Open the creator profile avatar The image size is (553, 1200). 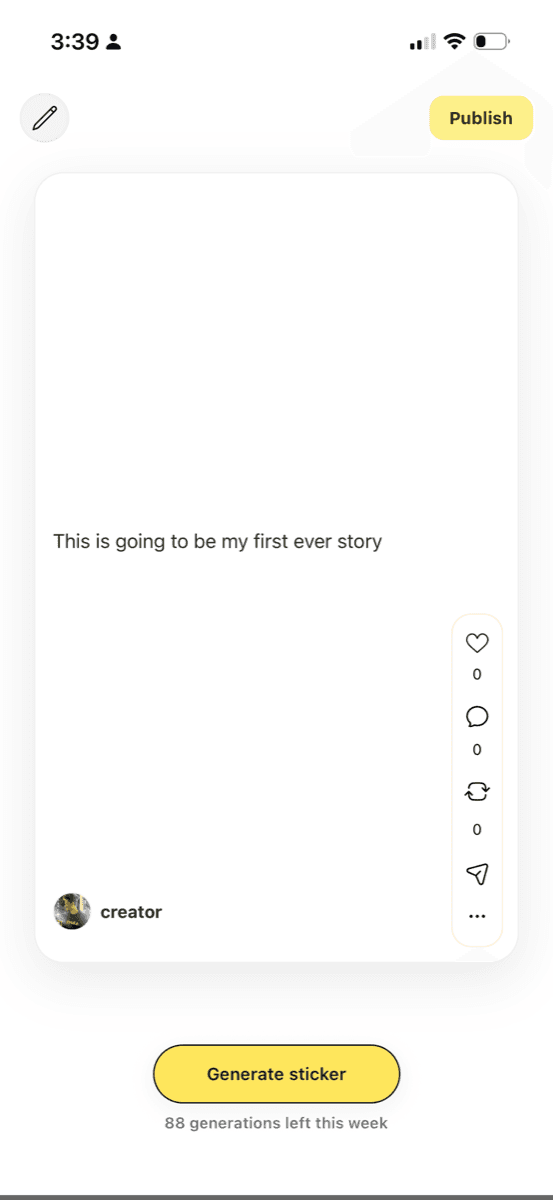(72, 912)
